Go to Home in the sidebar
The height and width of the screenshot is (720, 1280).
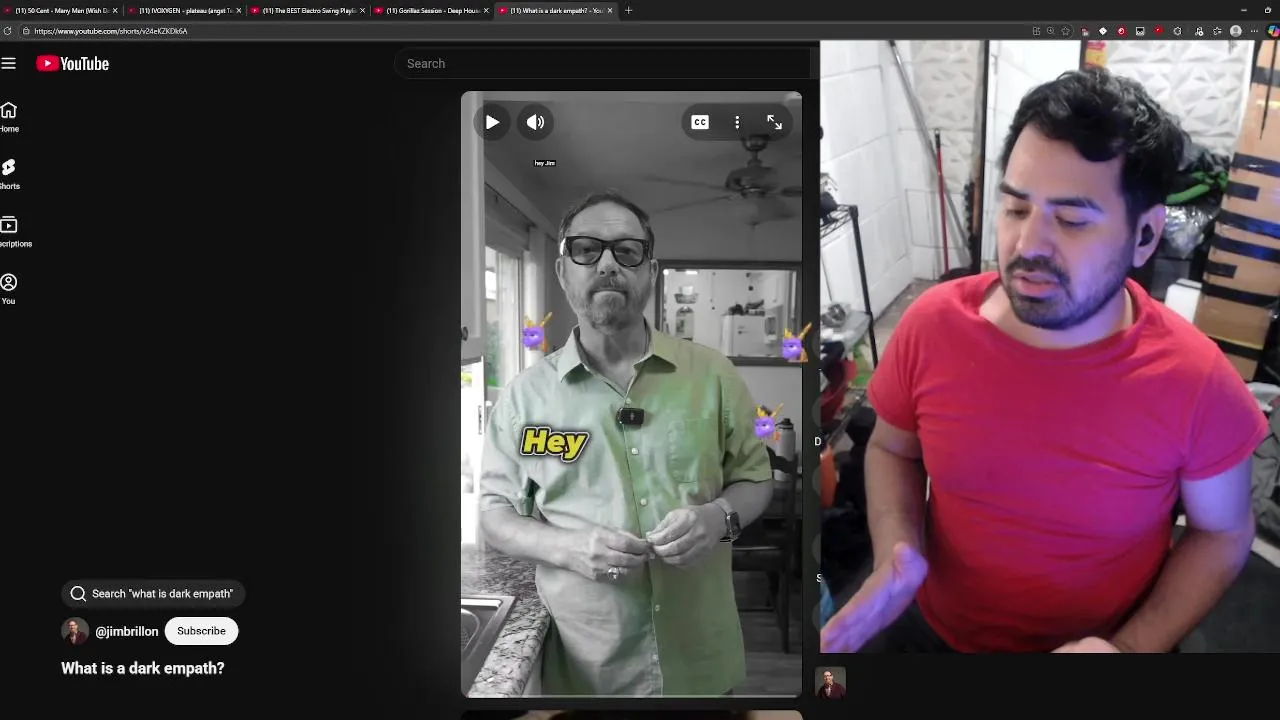tap(9, 116)
